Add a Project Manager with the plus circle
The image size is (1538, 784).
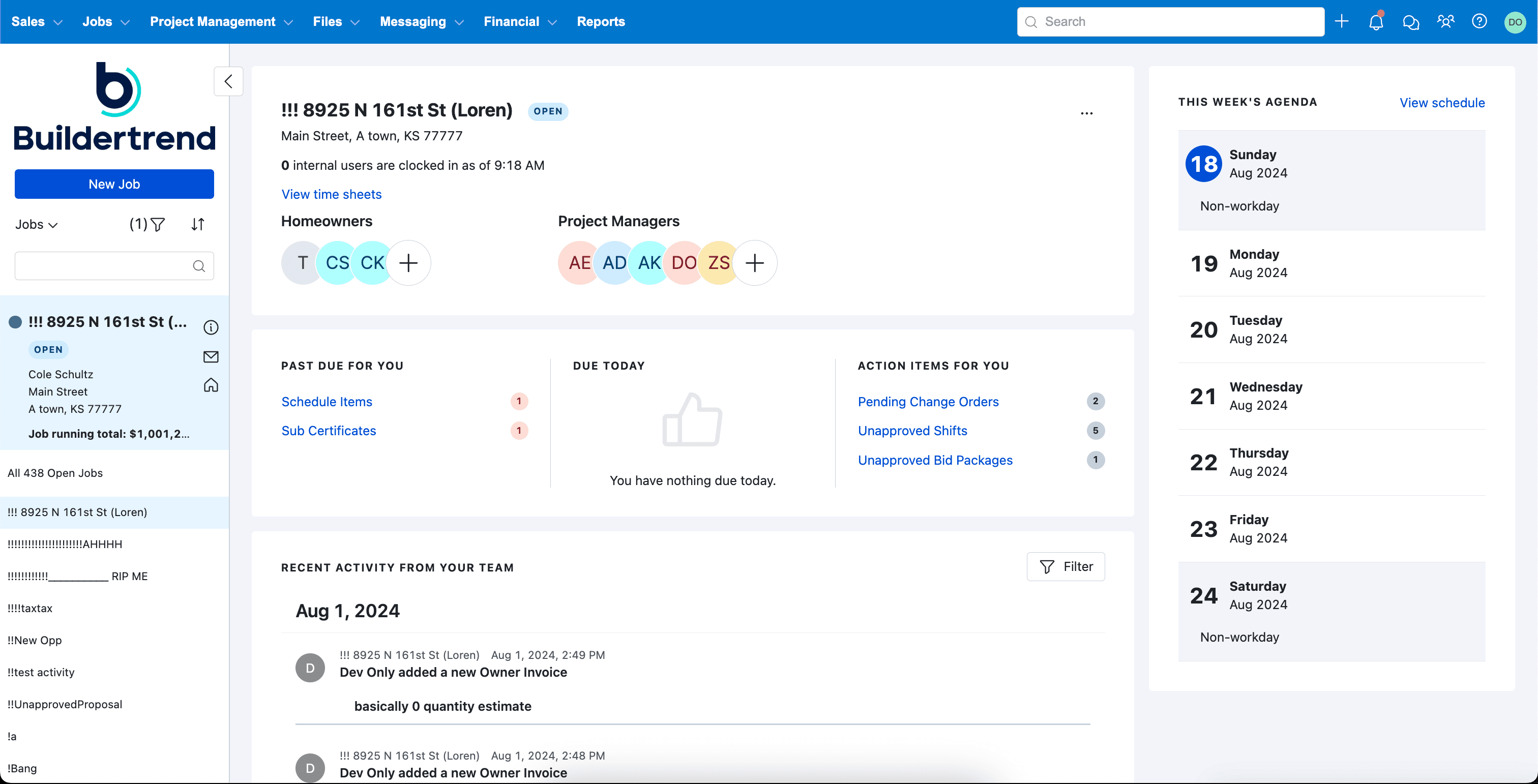tap(755, 262)
